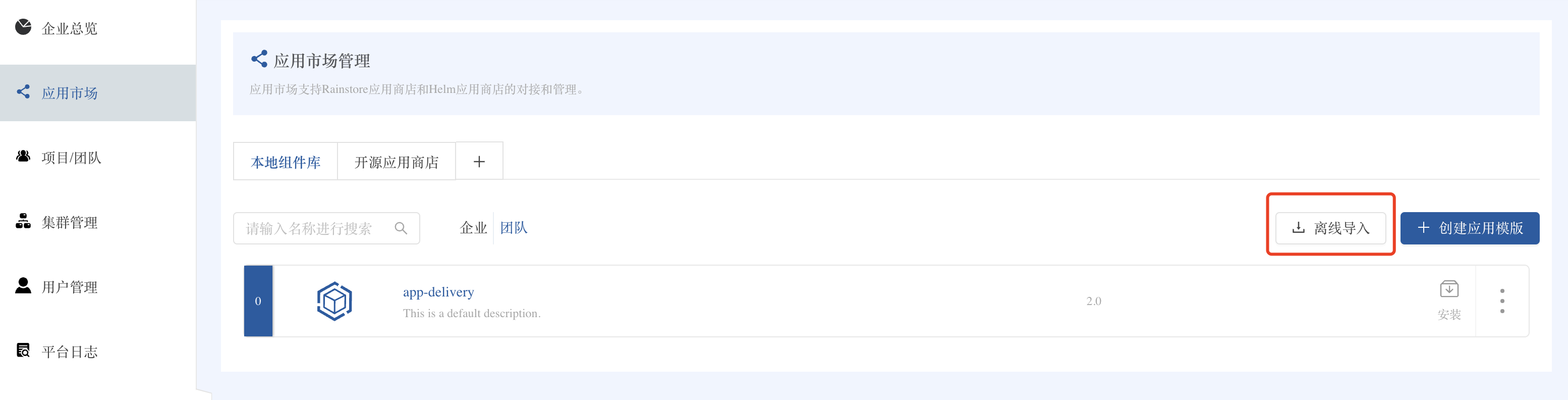
Task: Switch to the 开源应用商店 tab
Action: (396, 162)
